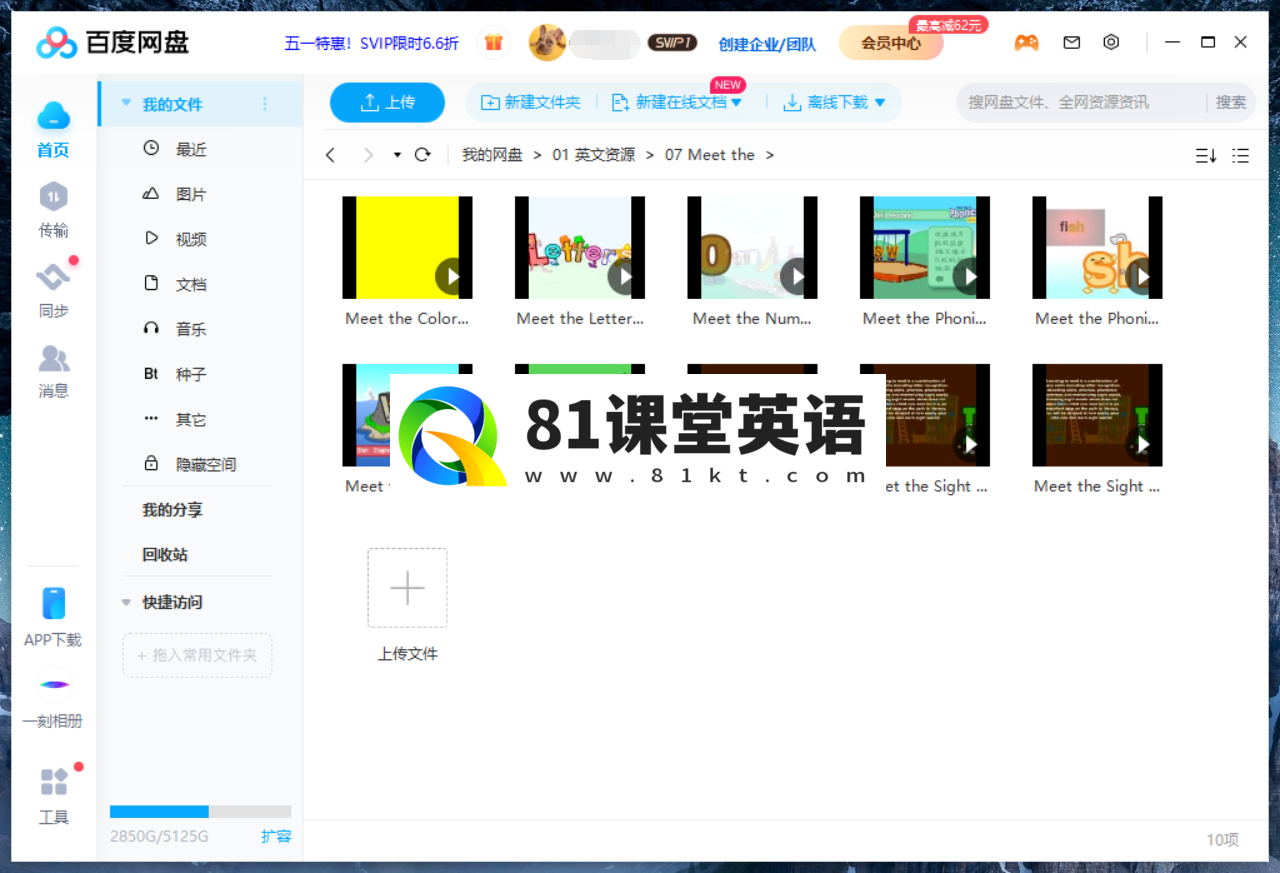Click the gift box icon in header
This screenshot has width=1280, height=873.
tap(493, 43)
